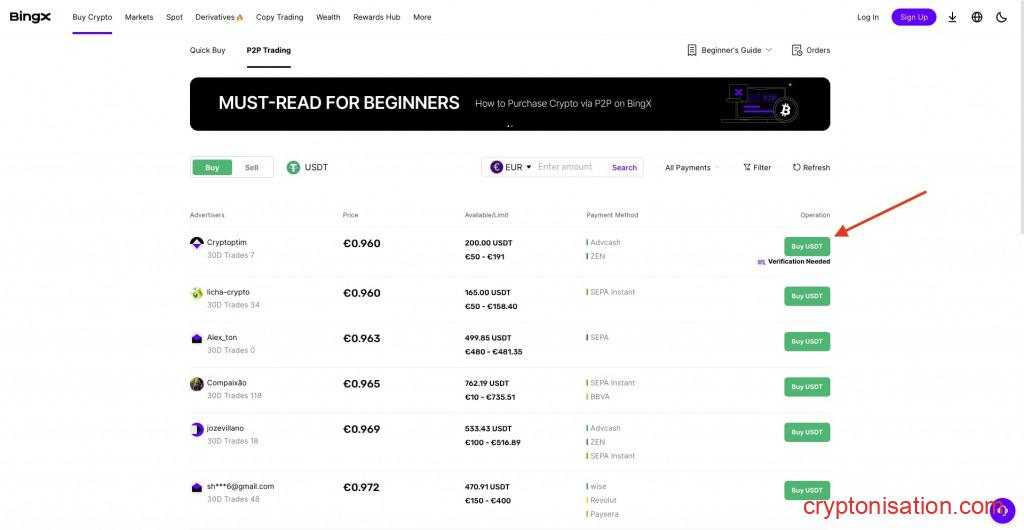Click the Cryptoptim advertiser avatar
Image resolution: width=1024 pixels, height=530 pixels.
(197, 243)
